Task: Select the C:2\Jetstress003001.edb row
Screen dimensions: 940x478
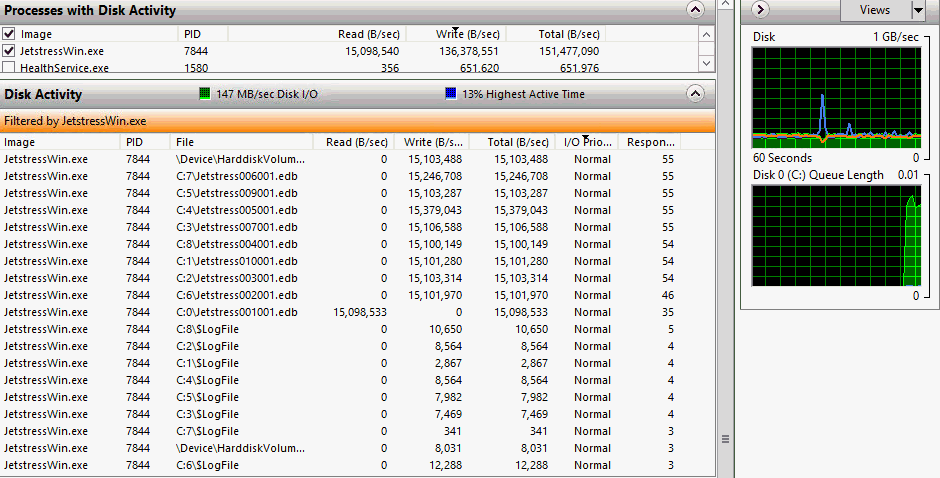Action: (x=358, y=278)
